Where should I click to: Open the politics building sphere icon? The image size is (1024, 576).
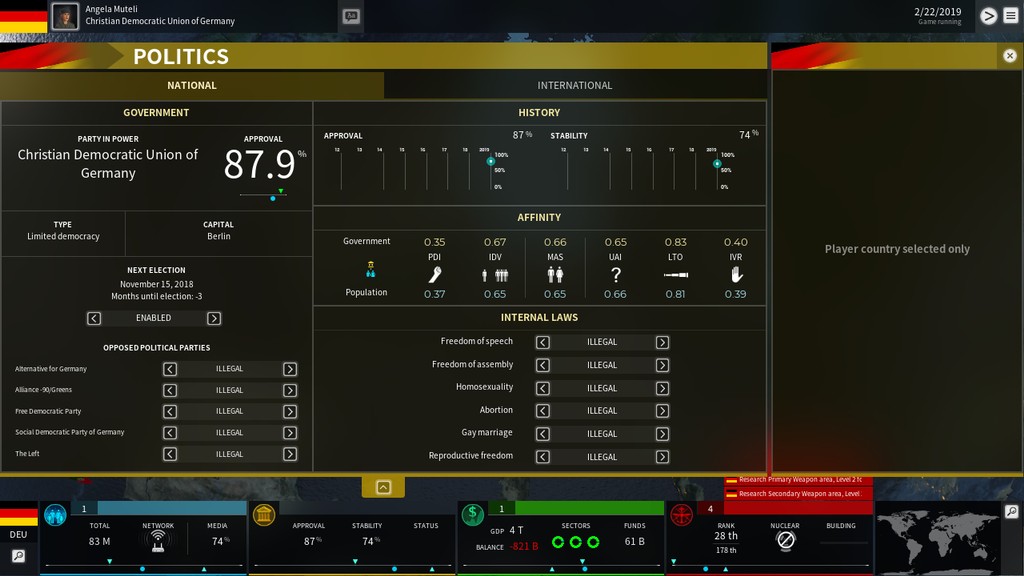(x=264, y=515)
